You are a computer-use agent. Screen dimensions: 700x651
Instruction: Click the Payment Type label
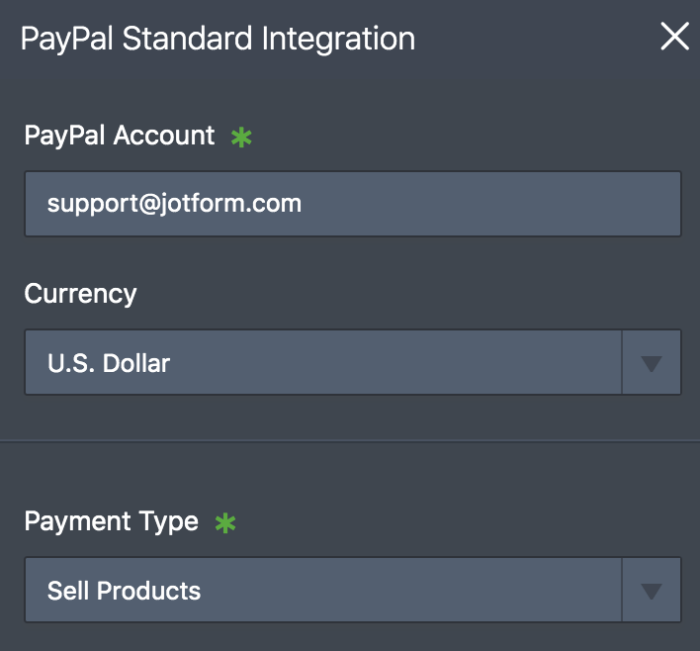tap(111, 522)
